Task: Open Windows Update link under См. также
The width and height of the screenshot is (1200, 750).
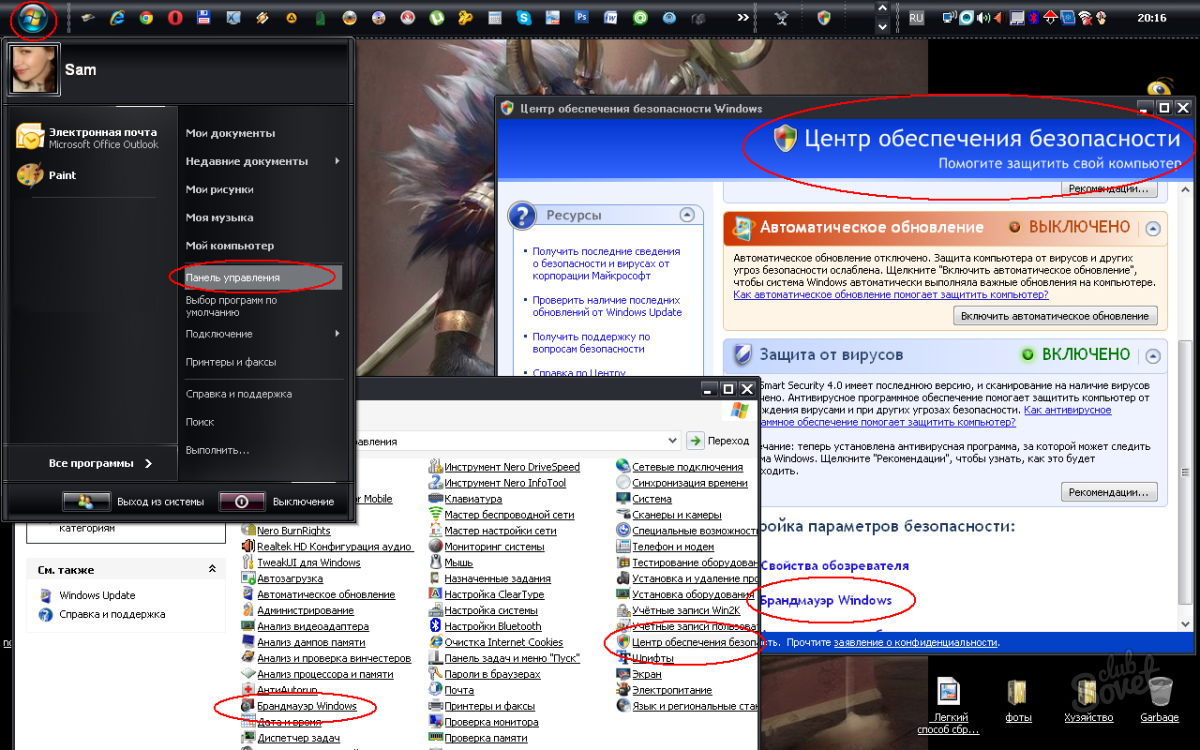Action: tap(97, 595)
